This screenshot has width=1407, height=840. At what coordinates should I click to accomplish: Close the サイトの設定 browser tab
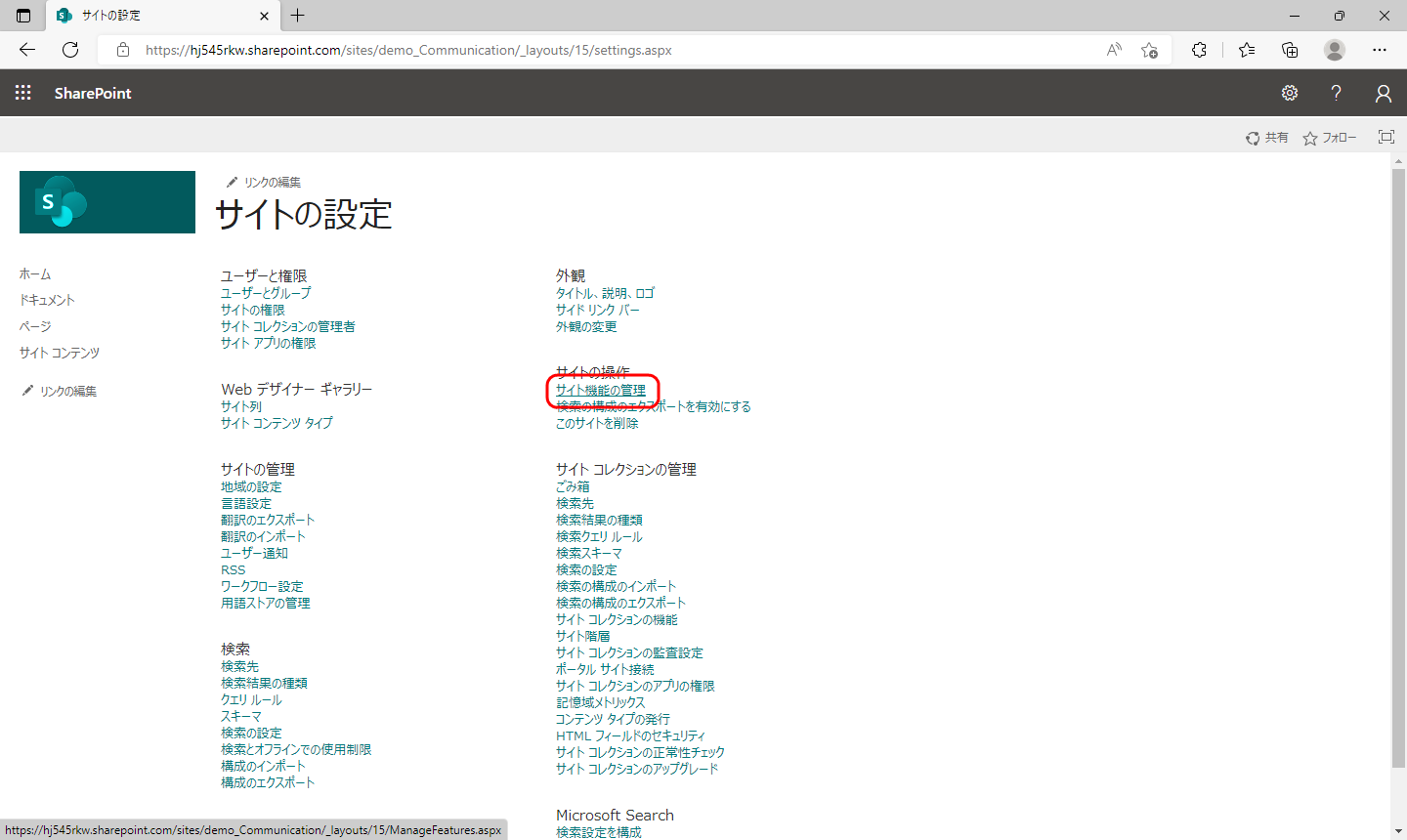[x=264, y=16]
